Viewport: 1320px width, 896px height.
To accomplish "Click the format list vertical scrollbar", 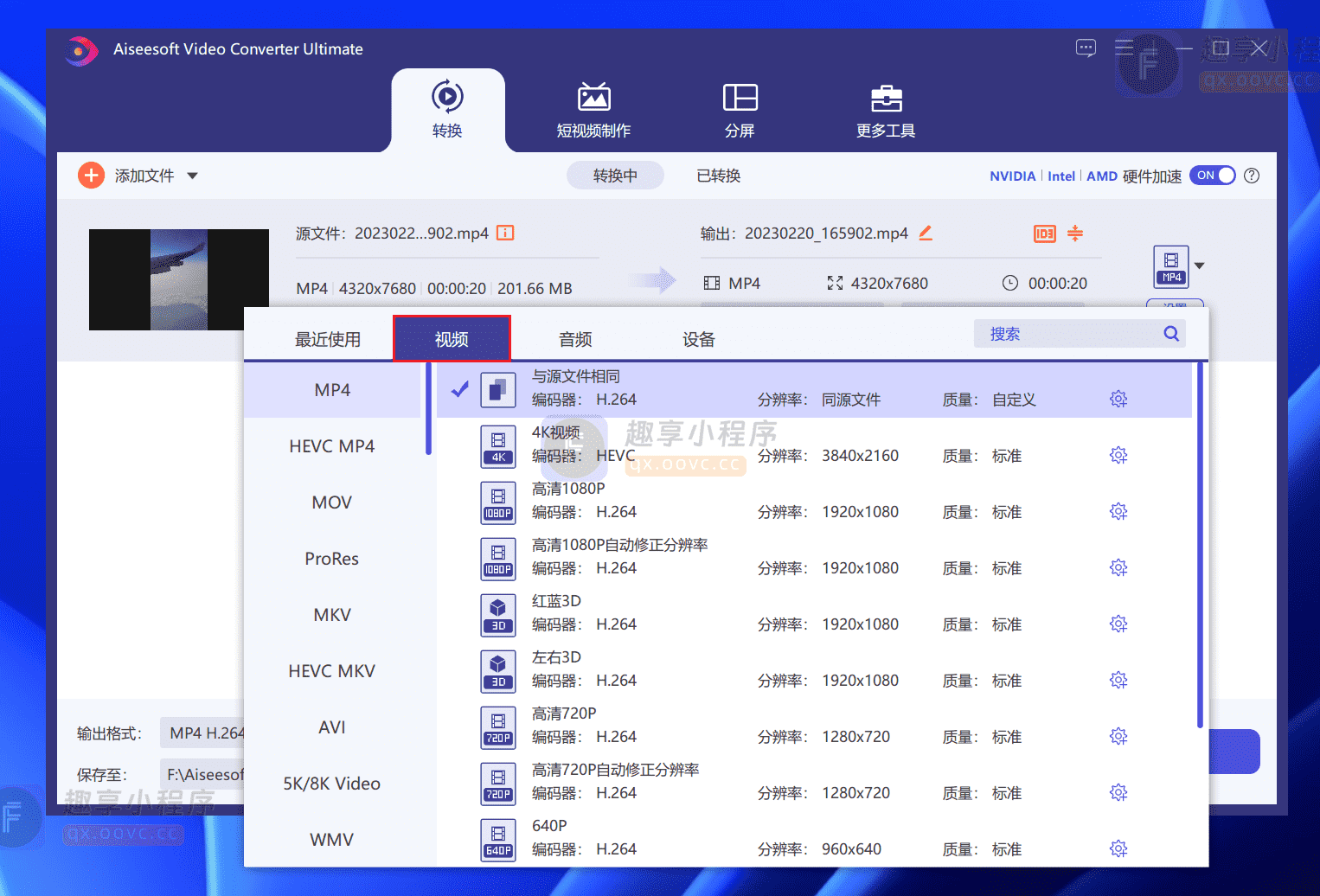I will (x=428, y=408).
